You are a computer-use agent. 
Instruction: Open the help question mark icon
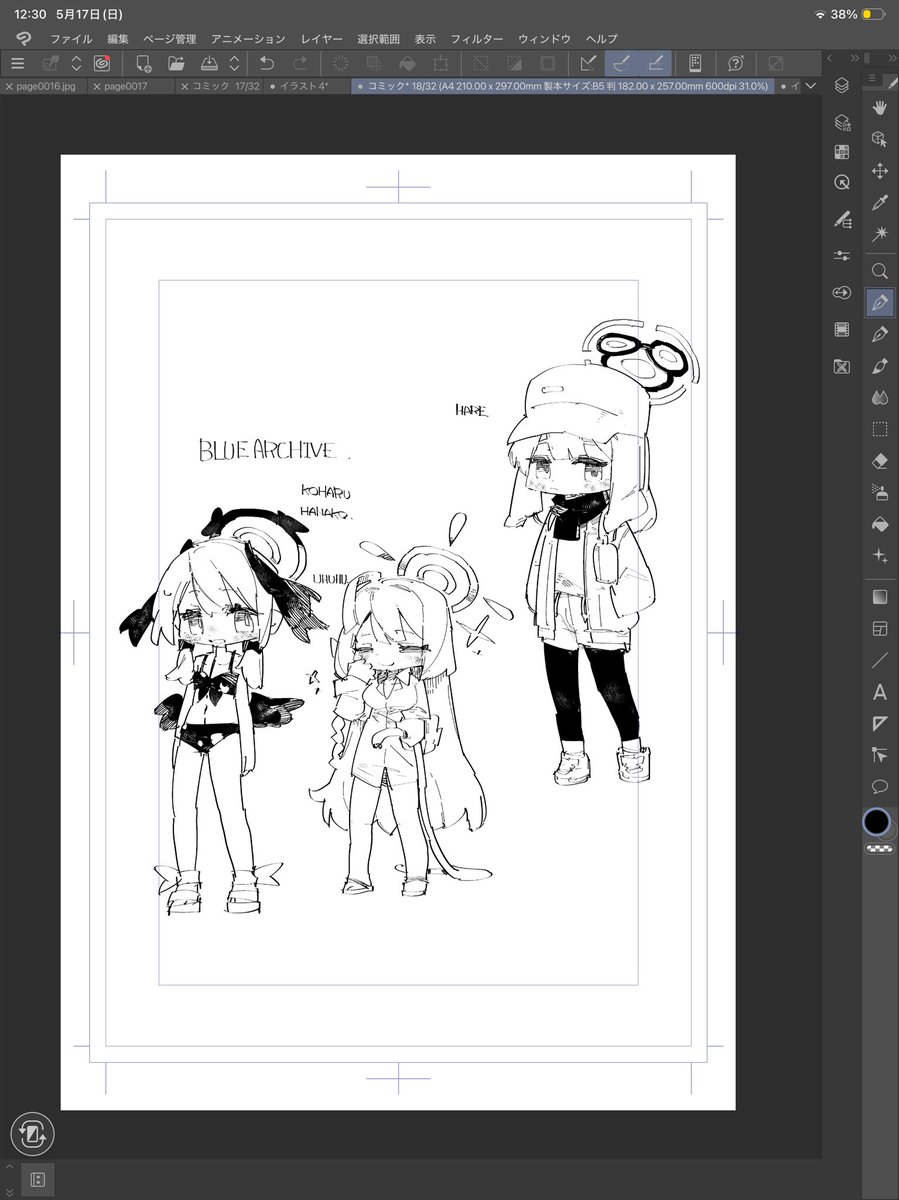click(736, 63)
